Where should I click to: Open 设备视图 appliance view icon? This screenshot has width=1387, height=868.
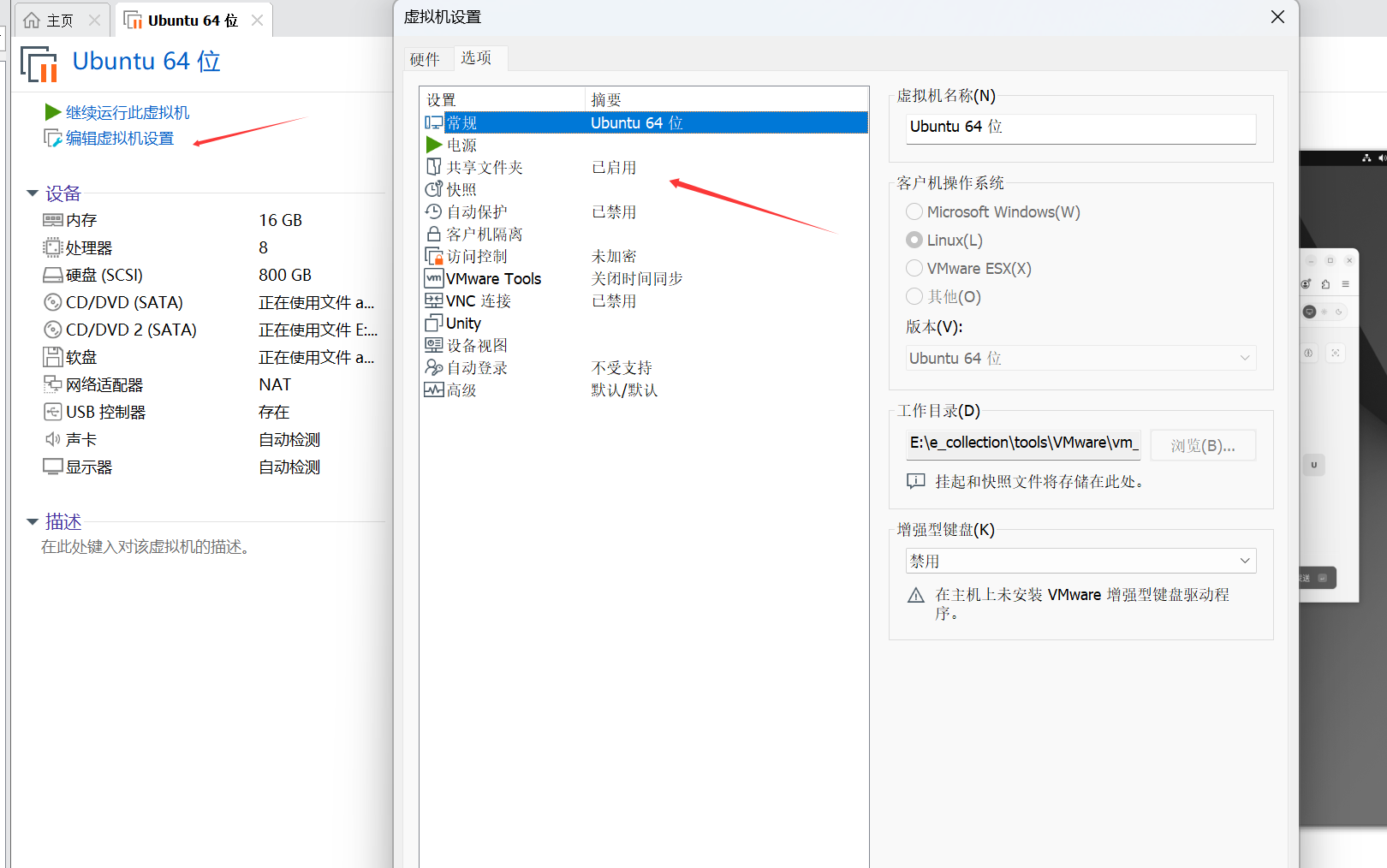pyautogui.click(x=434, y=346)
